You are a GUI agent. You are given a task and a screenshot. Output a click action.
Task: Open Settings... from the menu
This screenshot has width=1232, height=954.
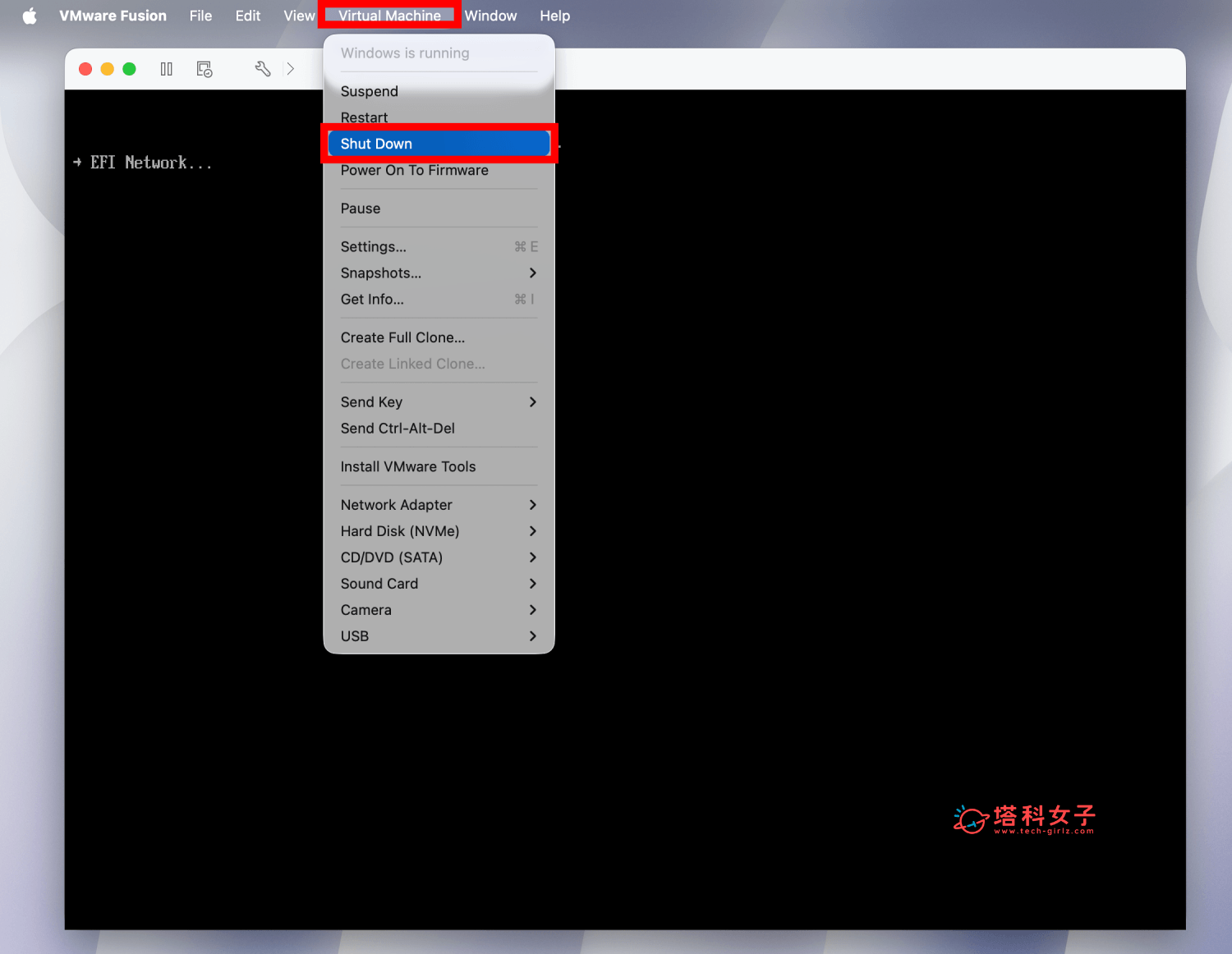point(439,246)
